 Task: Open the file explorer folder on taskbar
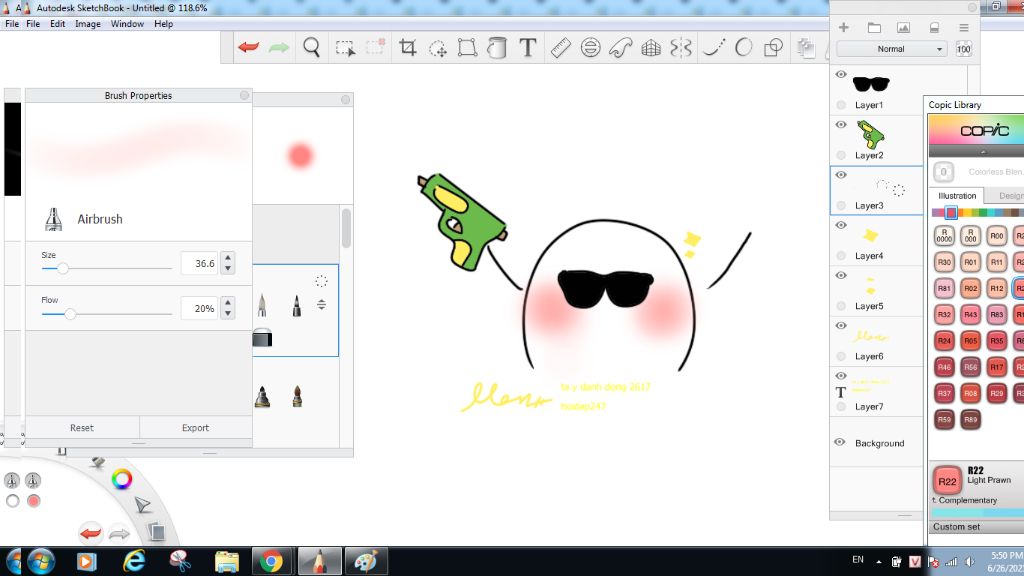(x=227, y=562)
